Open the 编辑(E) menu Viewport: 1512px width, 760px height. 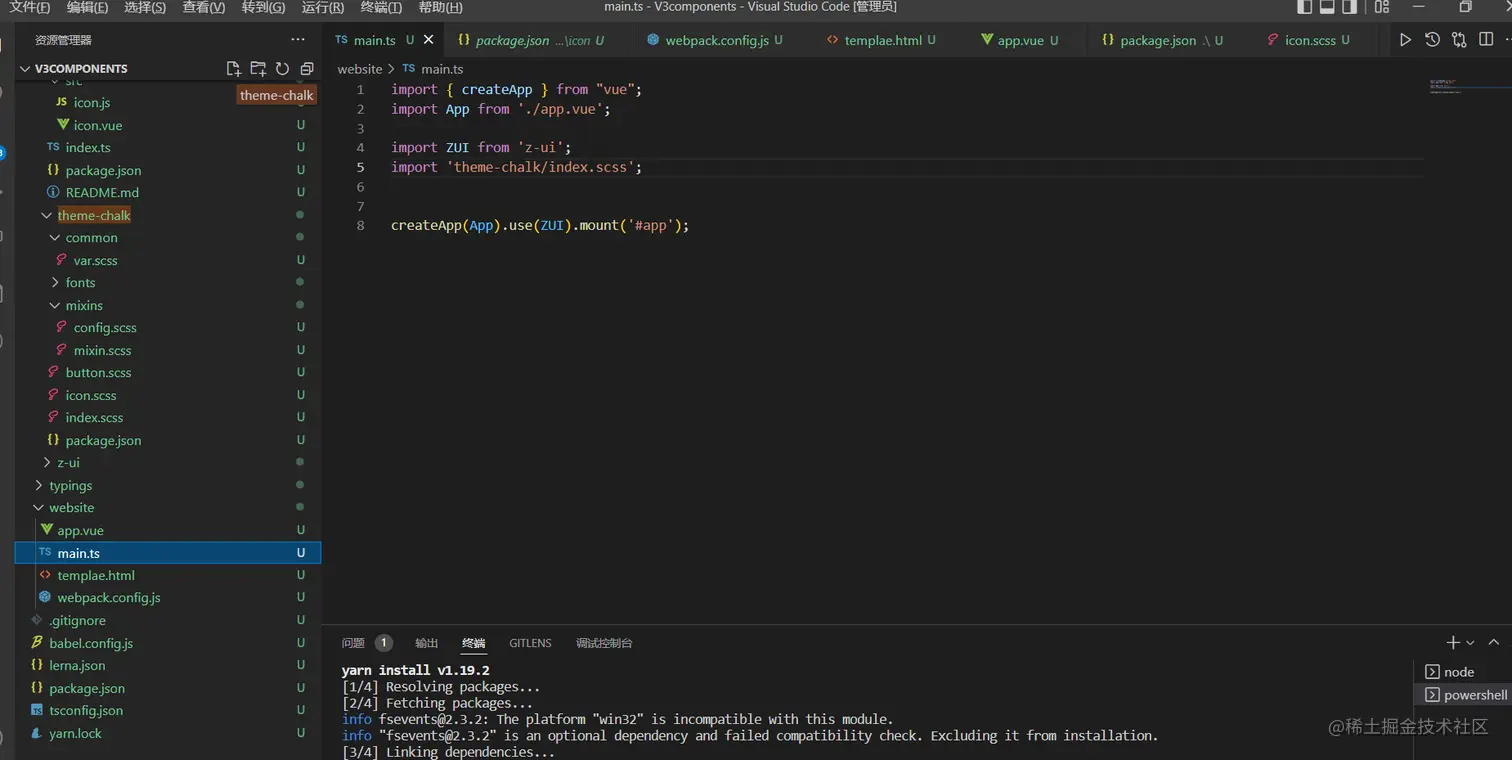tap(87, 7)
